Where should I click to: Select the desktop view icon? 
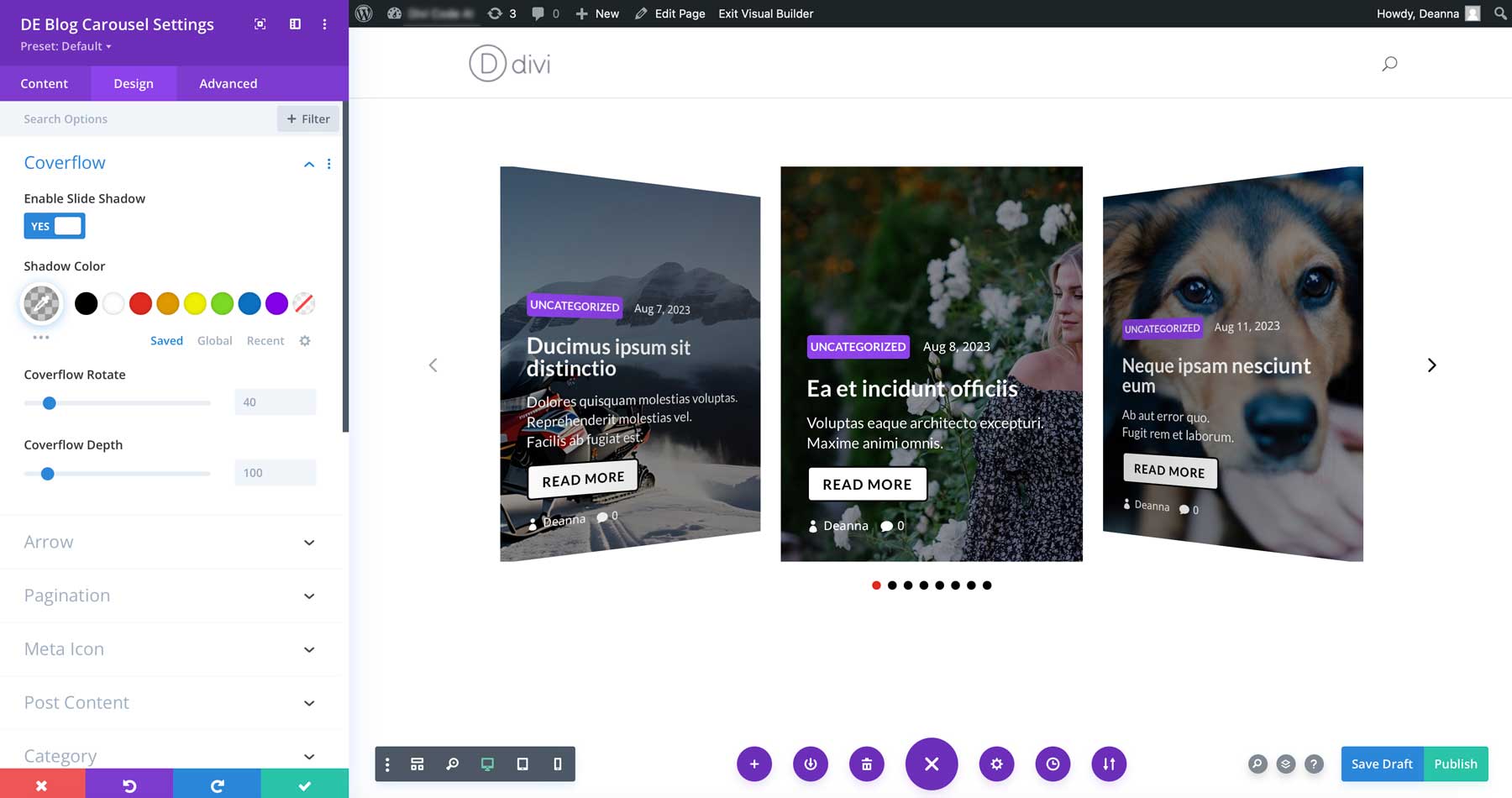point(487,764)
